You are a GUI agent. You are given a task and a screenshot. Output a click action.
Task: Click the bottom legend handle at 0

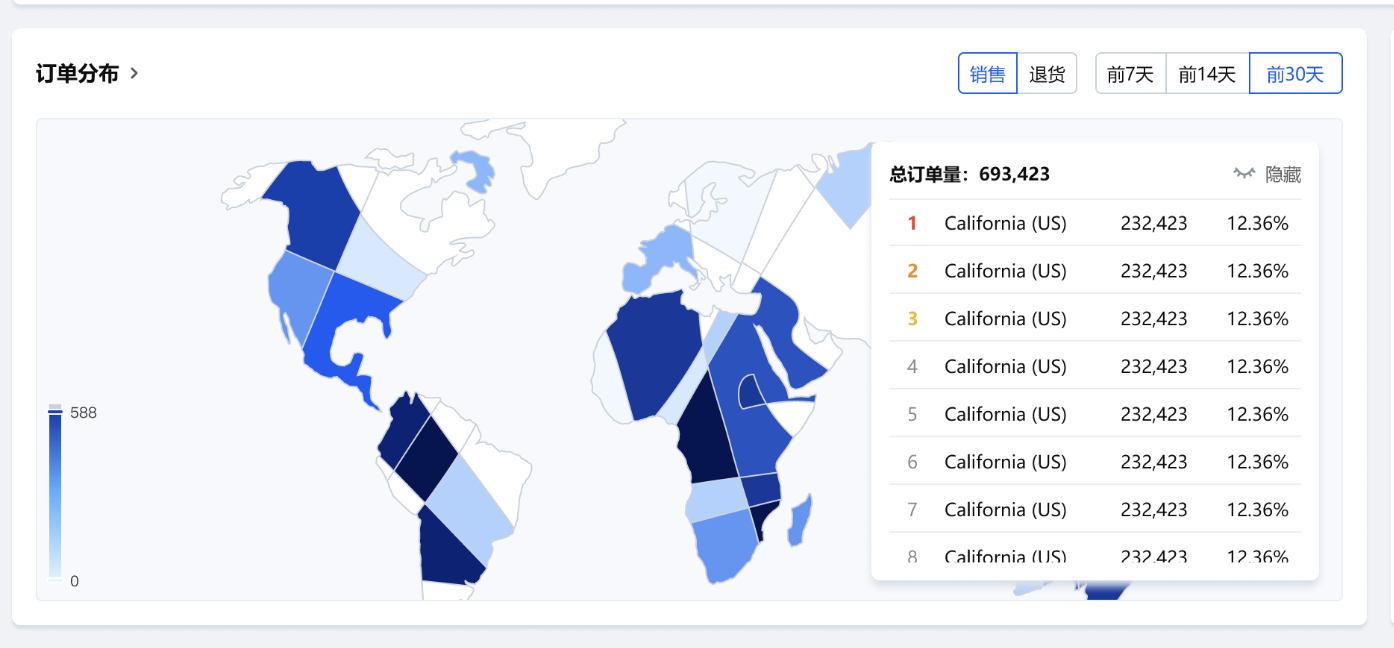click(55, 580)
